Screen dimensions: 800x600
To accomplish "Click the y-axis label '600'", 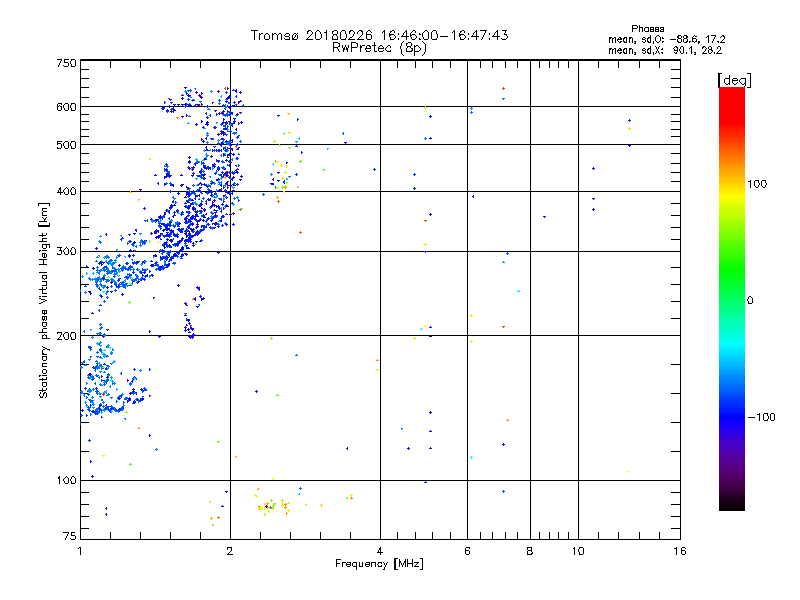I will tap(66, 107).
